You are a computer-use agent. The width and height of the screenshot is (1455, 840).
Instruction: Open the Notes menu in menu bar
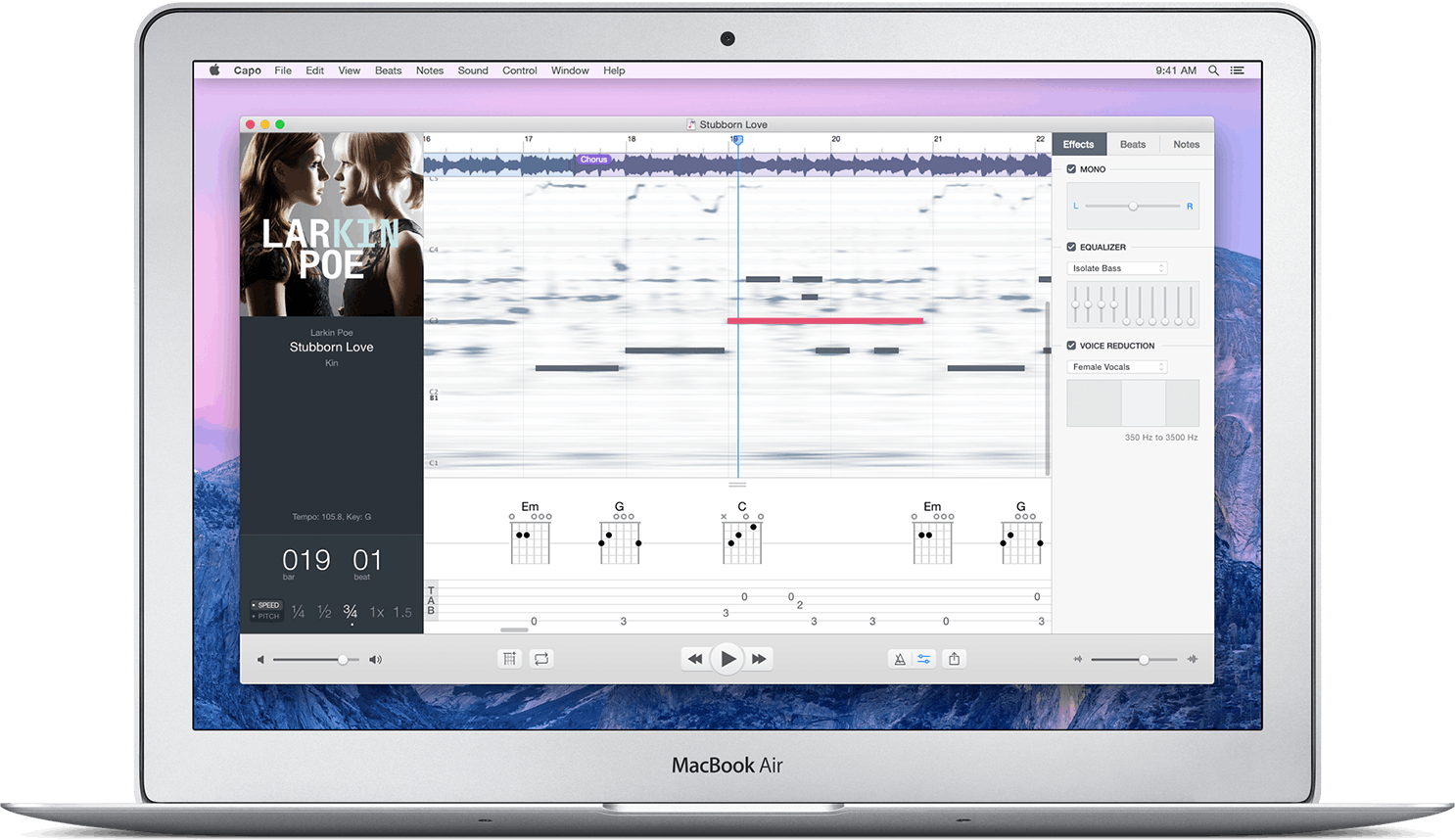tap(430, 70)
